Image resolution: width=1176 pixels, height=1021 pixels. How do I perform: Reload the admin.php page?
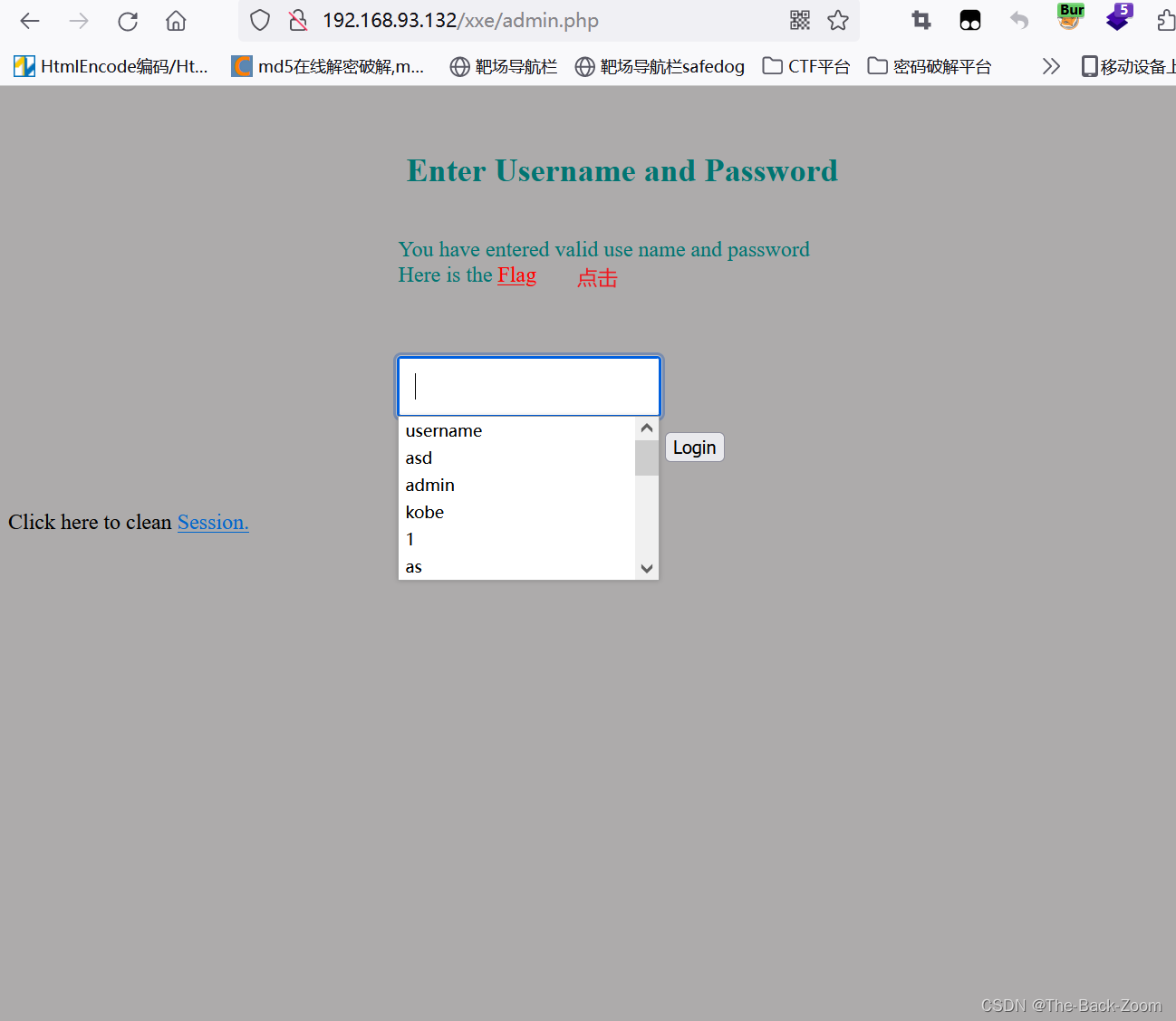coord(128,21)
